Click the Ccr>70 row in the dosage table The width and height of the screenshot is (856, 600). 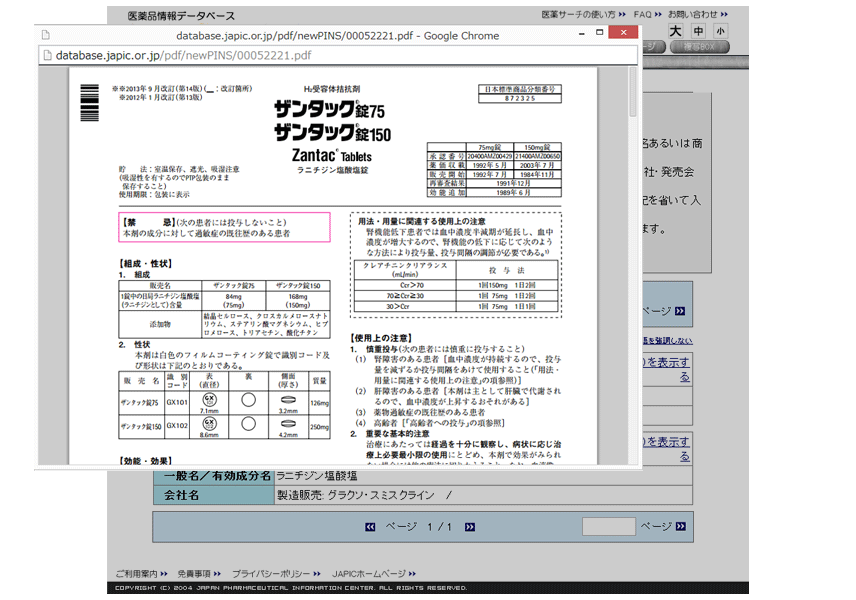(456, 285)
